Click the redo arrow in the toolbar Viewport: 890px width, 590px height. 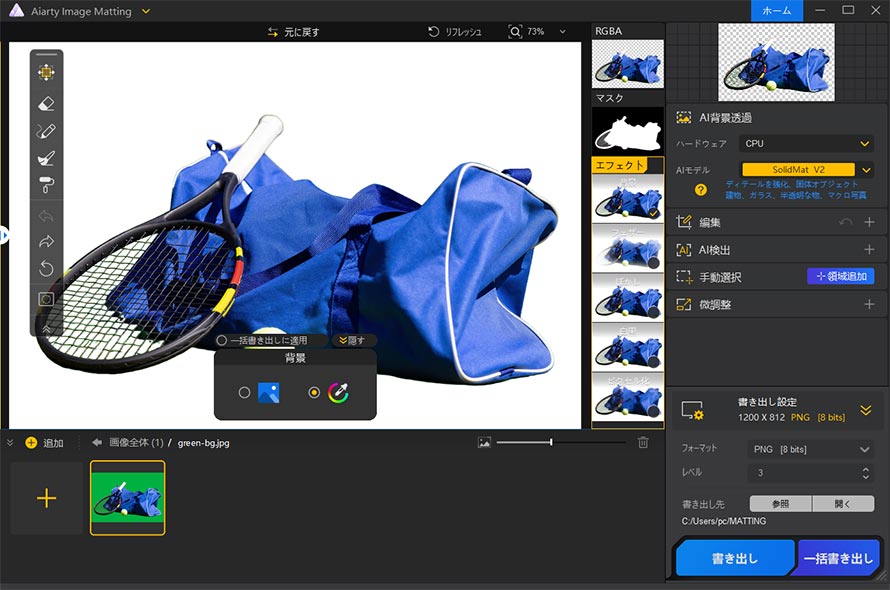point(46,241)
